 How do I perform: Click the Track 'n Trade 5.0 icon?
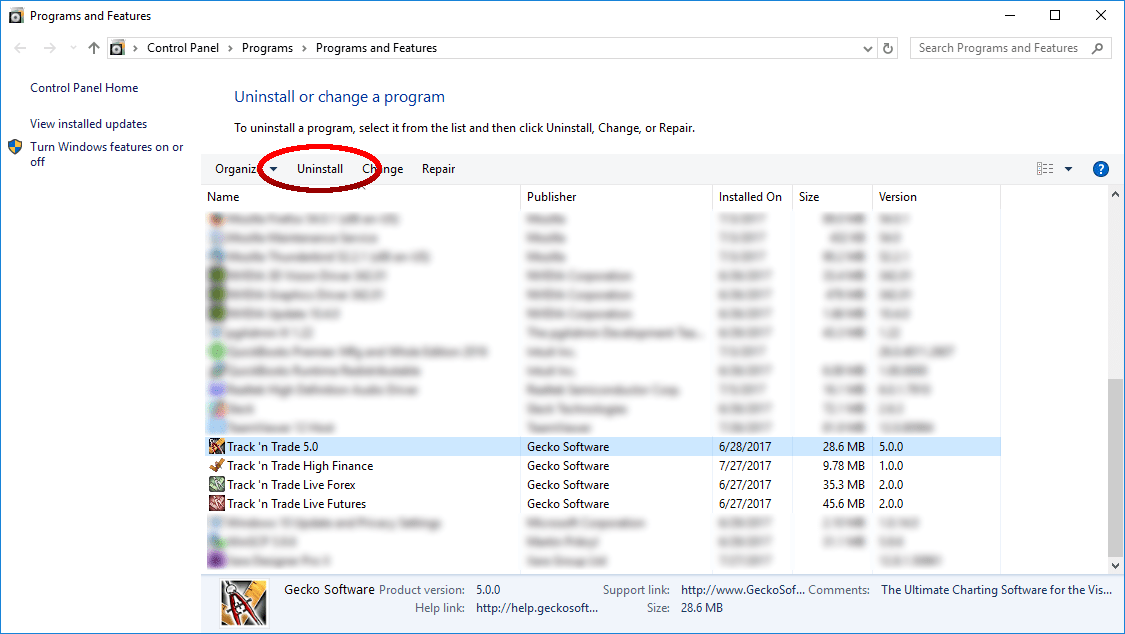(x=217, y=446)
